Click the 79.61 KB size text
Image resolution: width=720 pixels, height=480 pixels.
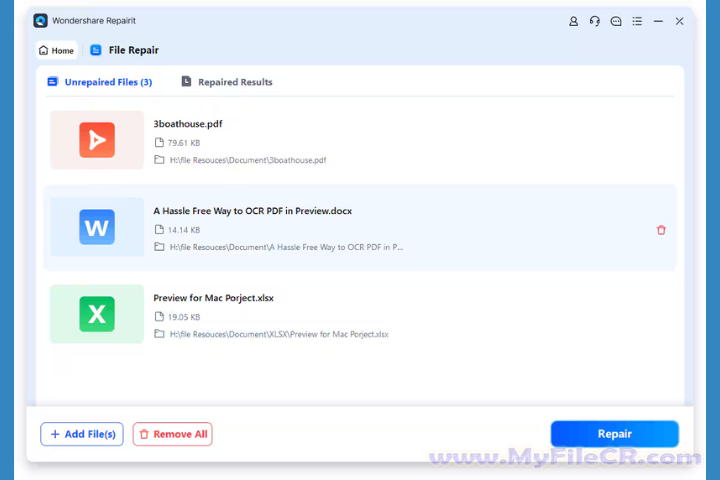point(184,143)
